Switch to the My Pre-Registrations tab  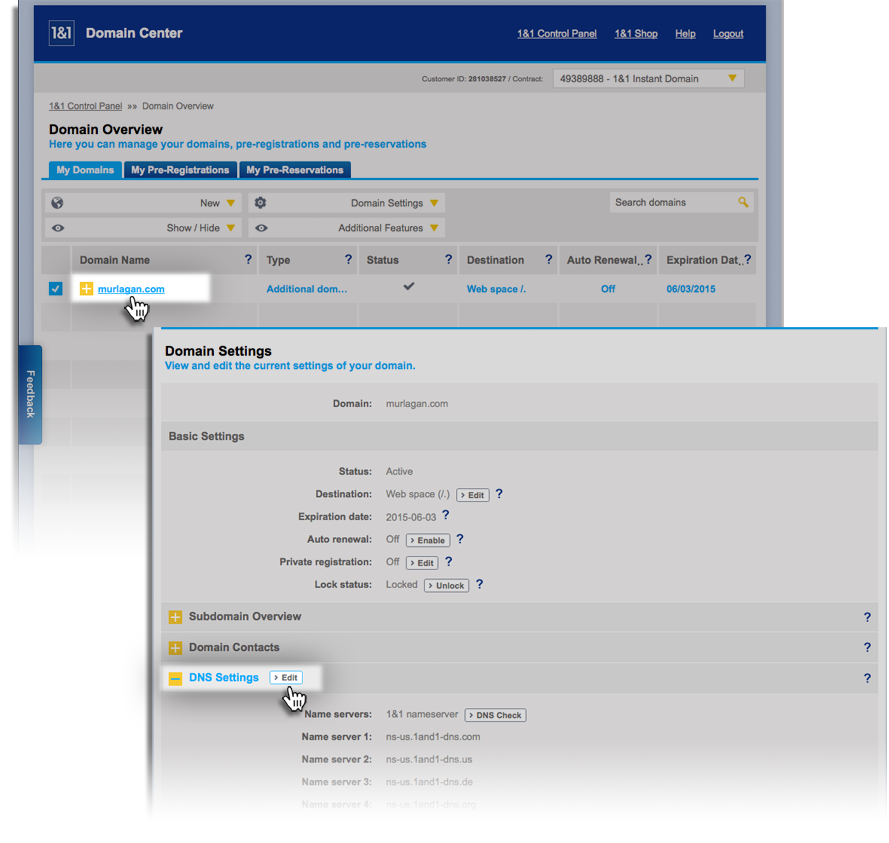pyautogui.click(x=180, y=170)
